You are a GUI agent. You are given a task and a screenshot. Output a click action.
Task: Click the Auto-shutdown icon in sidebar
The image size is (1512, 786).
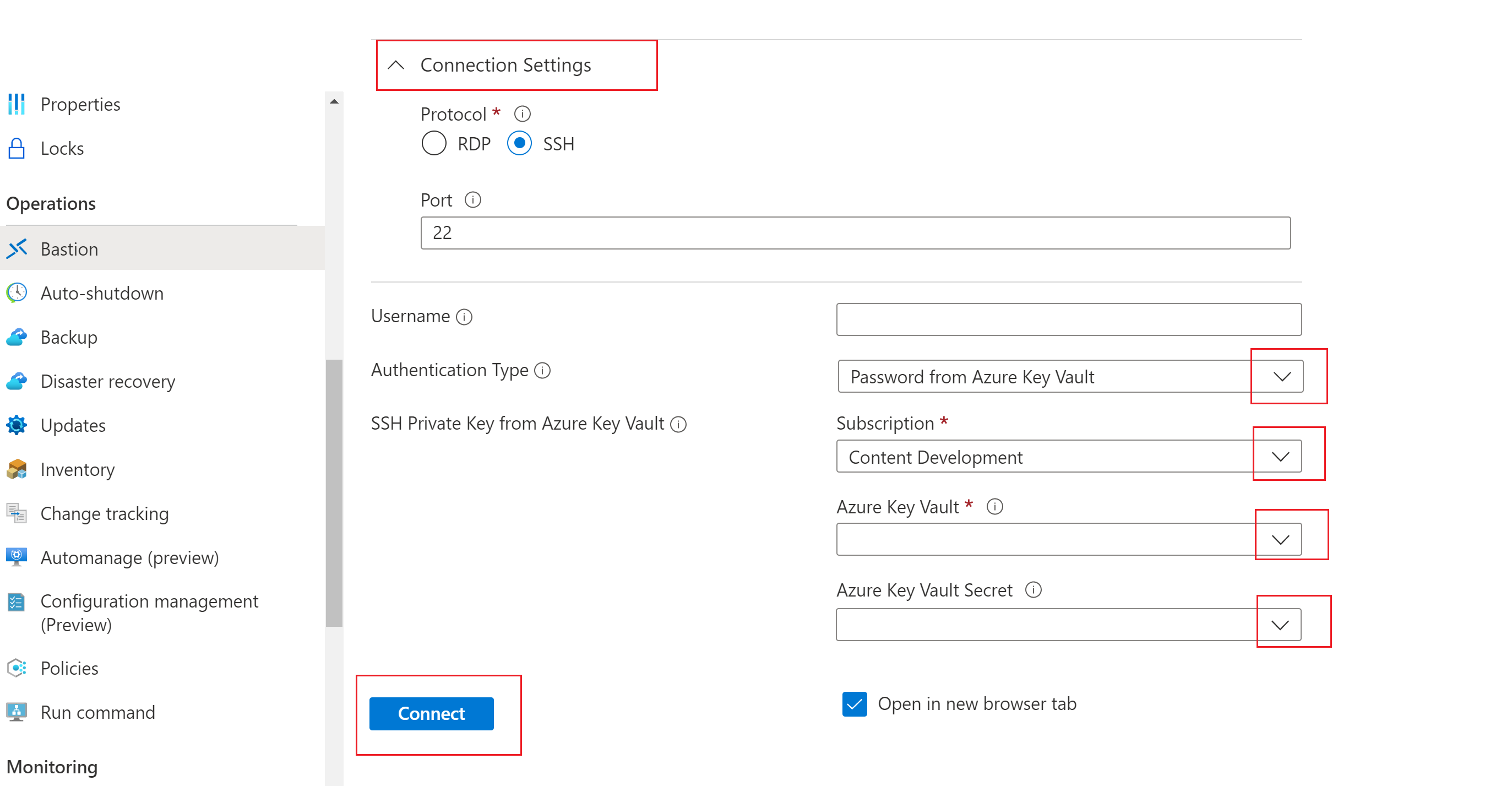point(18,293)
